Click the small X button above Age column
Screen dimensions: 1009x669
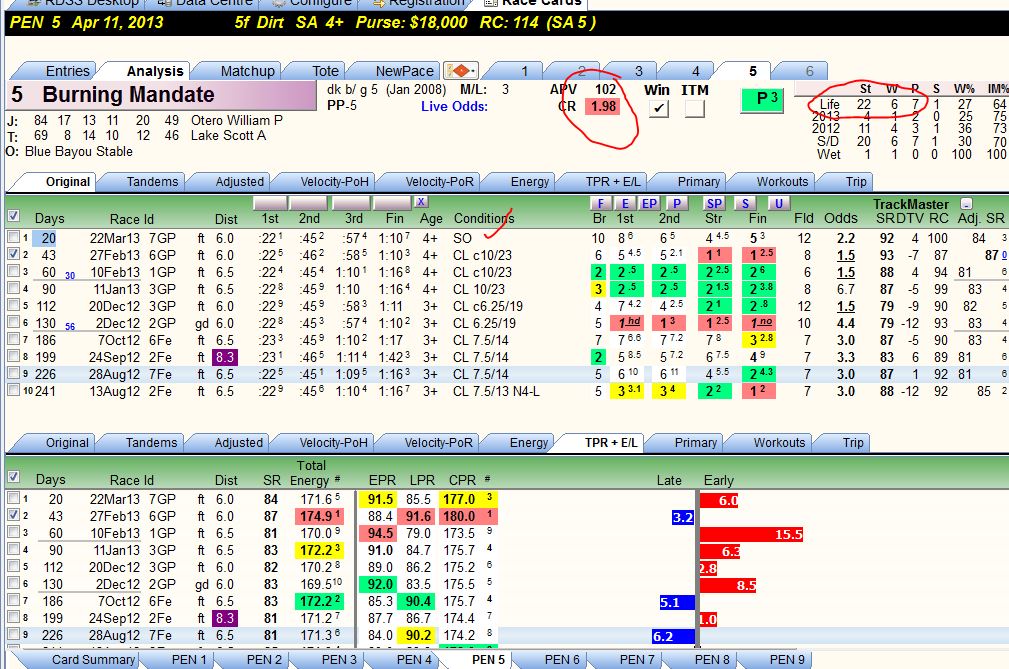coord(420,202)
